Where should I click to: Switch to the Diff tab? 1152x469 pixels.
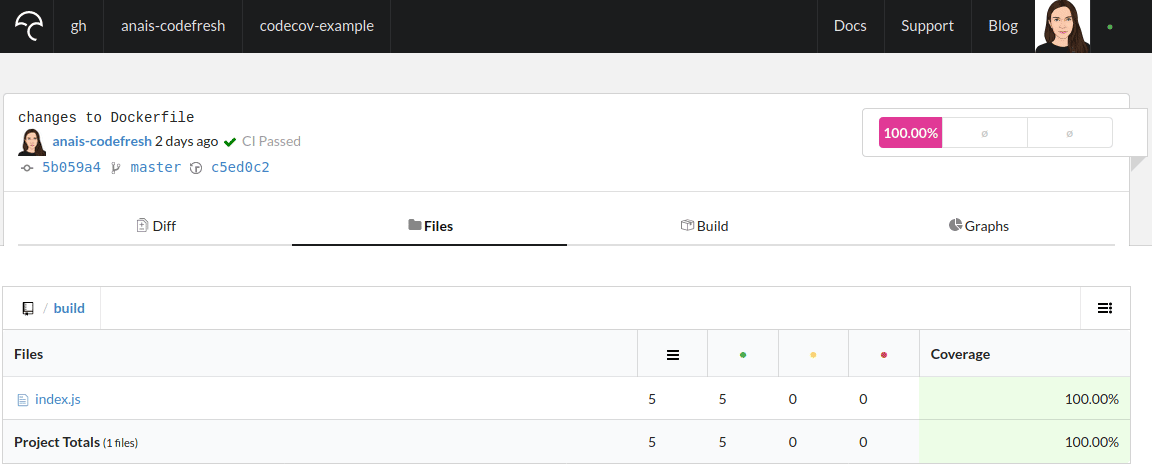tap(155, 226)
